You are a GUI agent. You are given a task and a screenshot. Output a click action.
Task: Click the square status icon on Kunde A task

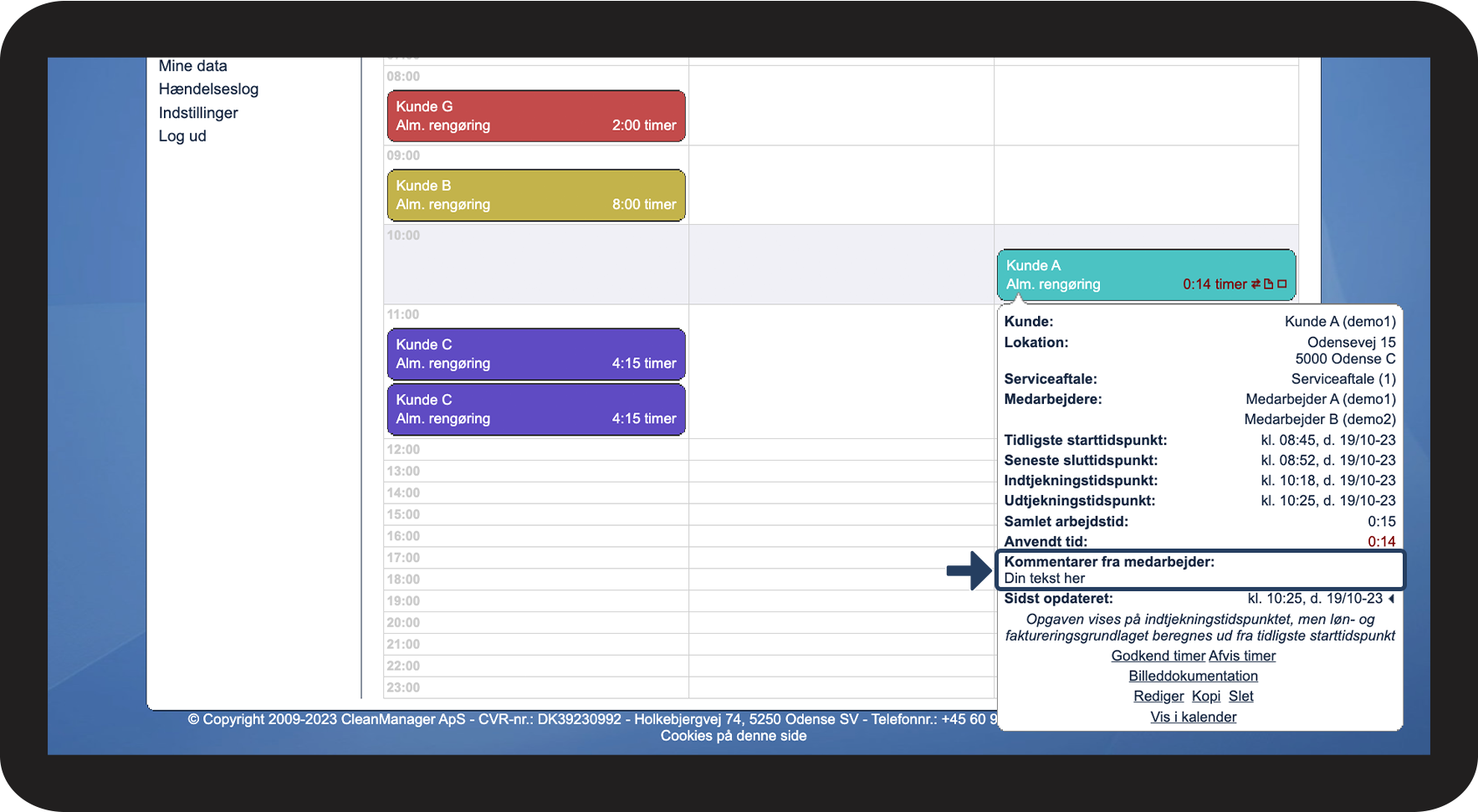[x=1281, y=284]
